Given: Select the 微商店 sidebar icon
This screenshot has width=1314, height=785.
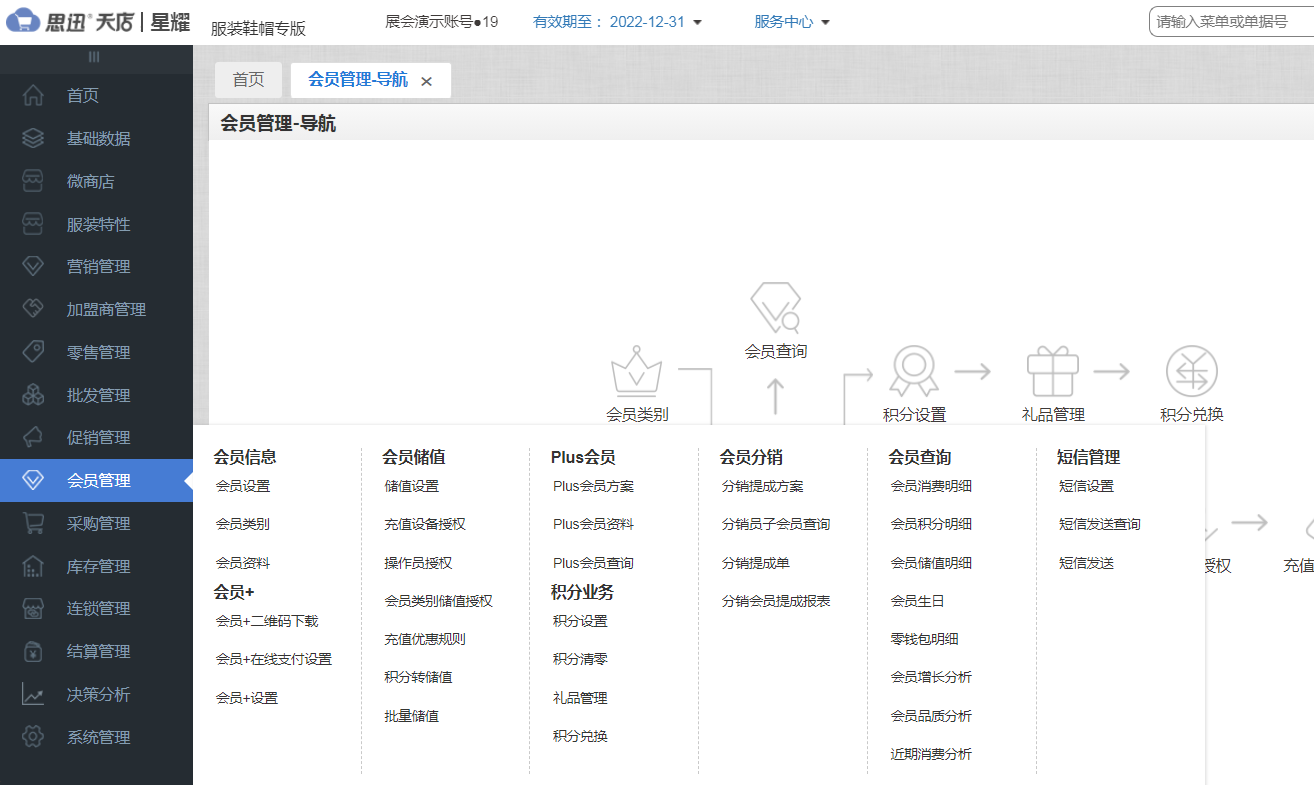Looking at the screenshot, I should 35,180.
